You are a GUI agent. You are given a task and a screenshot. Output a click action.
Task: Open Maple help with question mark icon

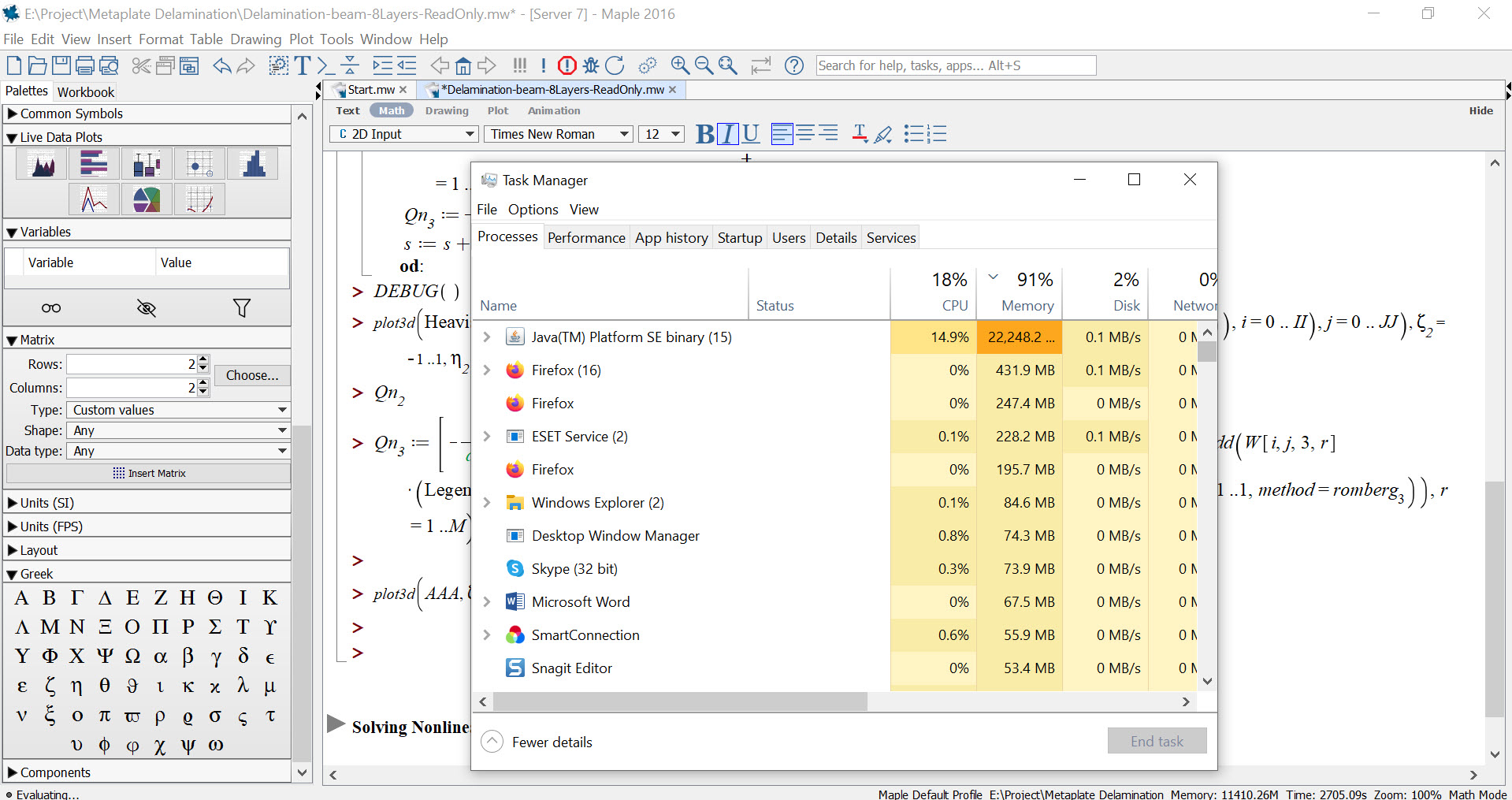tap(794, 65)
